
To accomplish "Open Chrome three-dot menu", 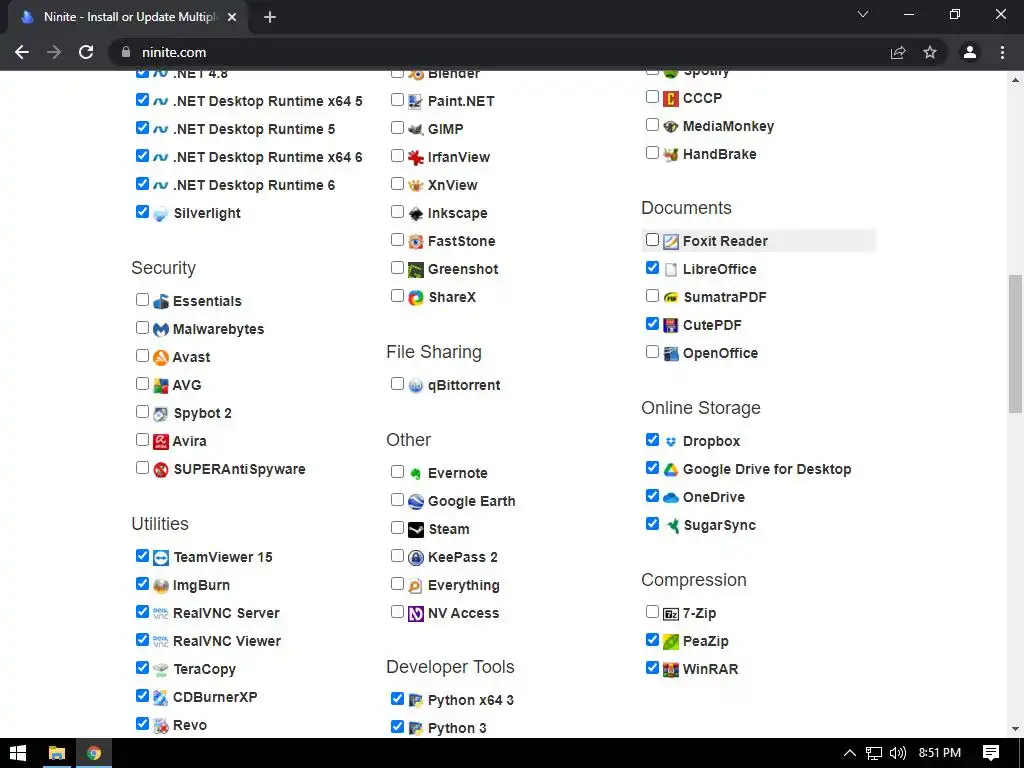I will click(1002, 52).
